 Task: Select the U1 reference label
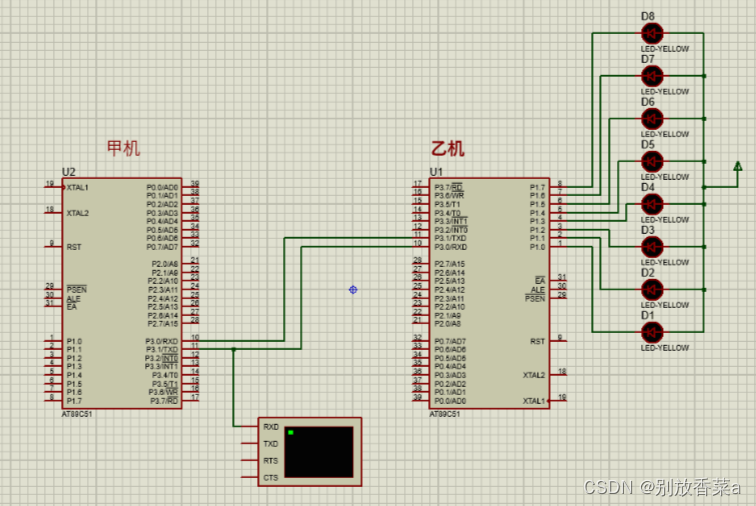pyautogui.click(x=436, y=172)
